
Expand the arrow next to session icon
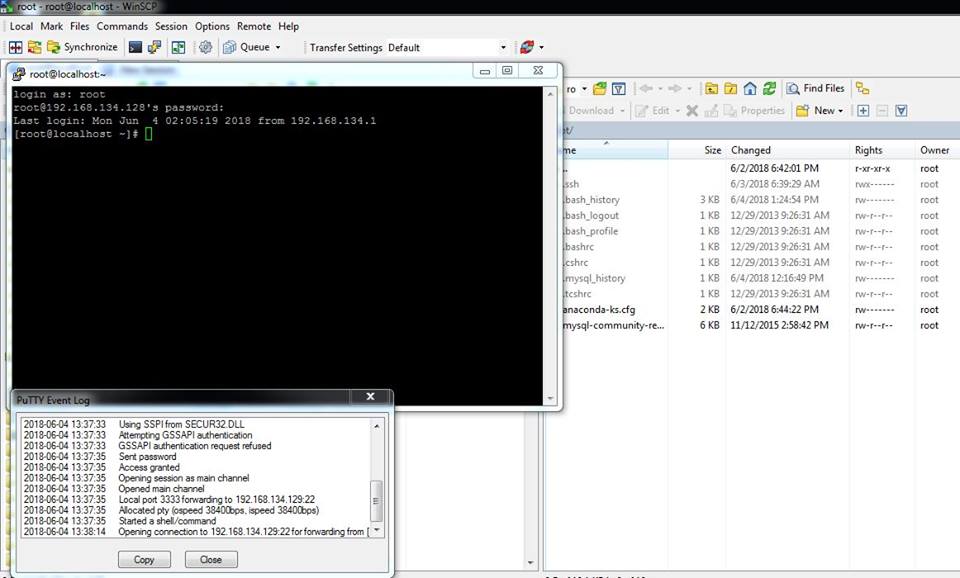541,47
